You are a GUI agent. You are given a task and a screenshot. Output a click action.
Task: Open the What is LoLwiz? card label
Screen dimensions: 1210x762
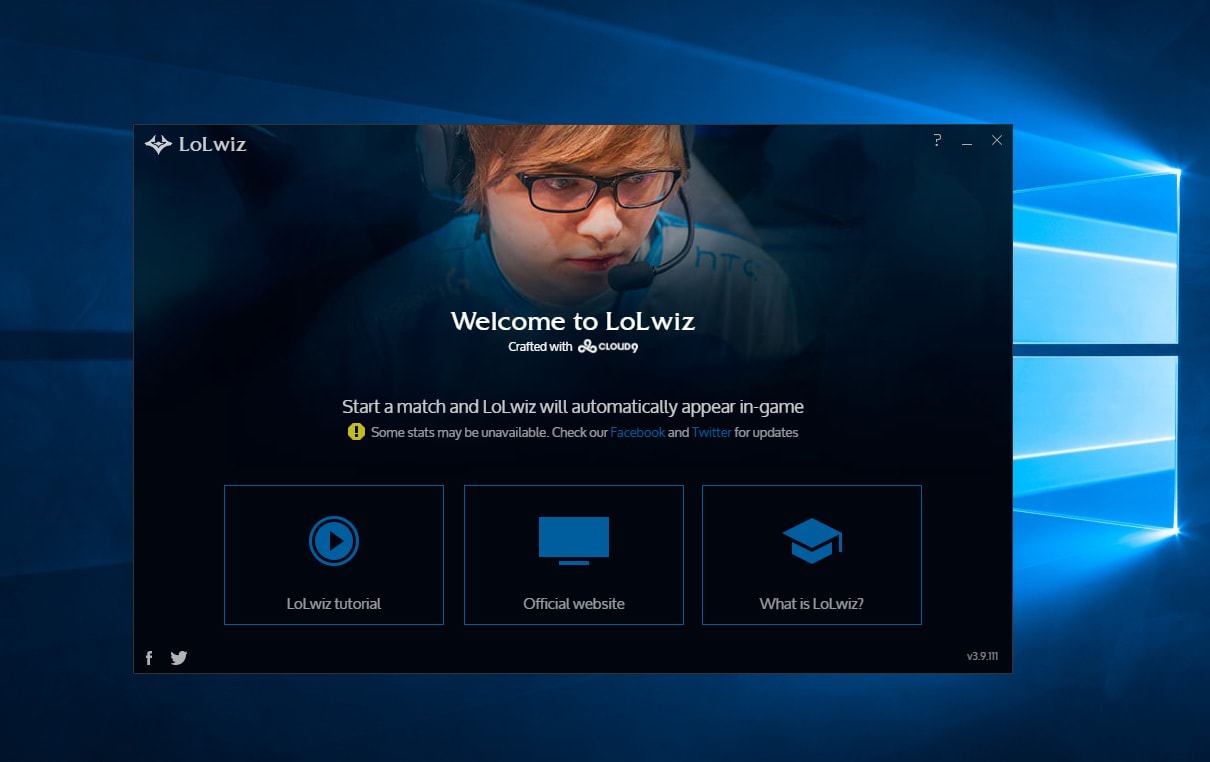(x=812, y=604)
